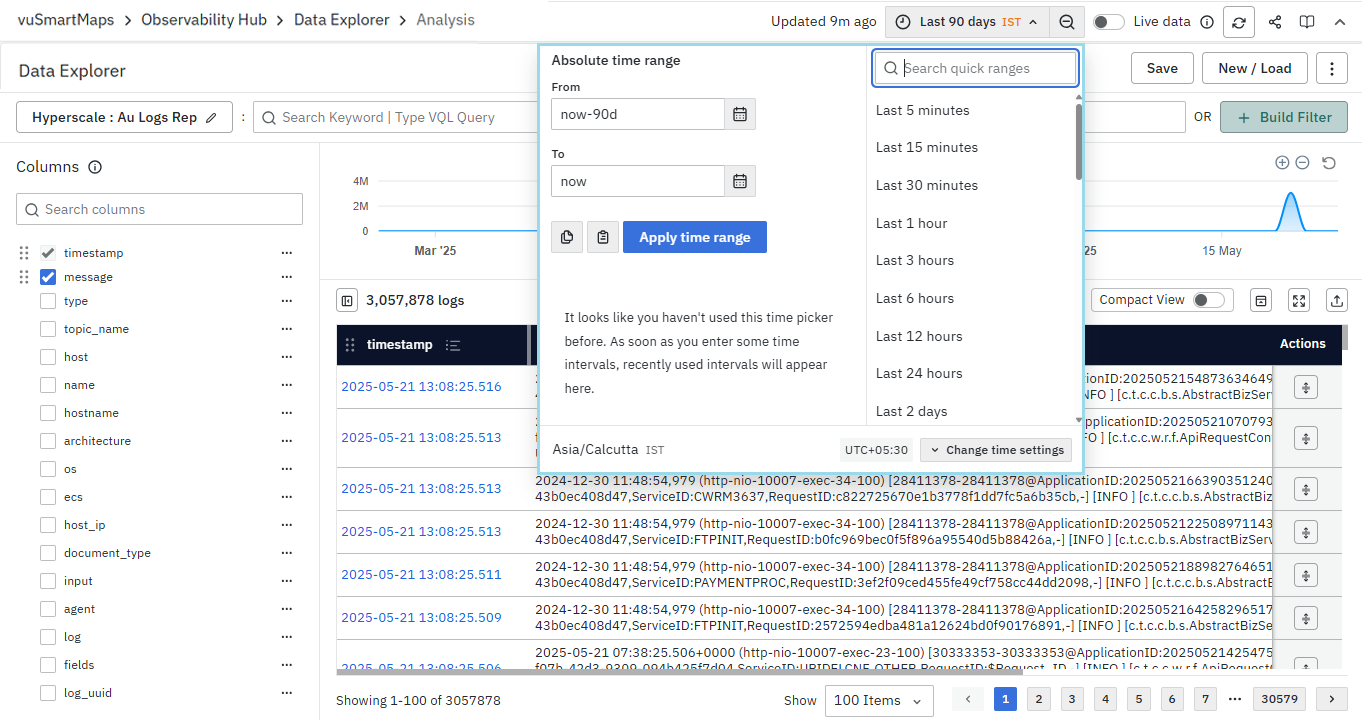Click Apply time range button
This screenshot has height=720, width=1362.
[x=694, y=237]
